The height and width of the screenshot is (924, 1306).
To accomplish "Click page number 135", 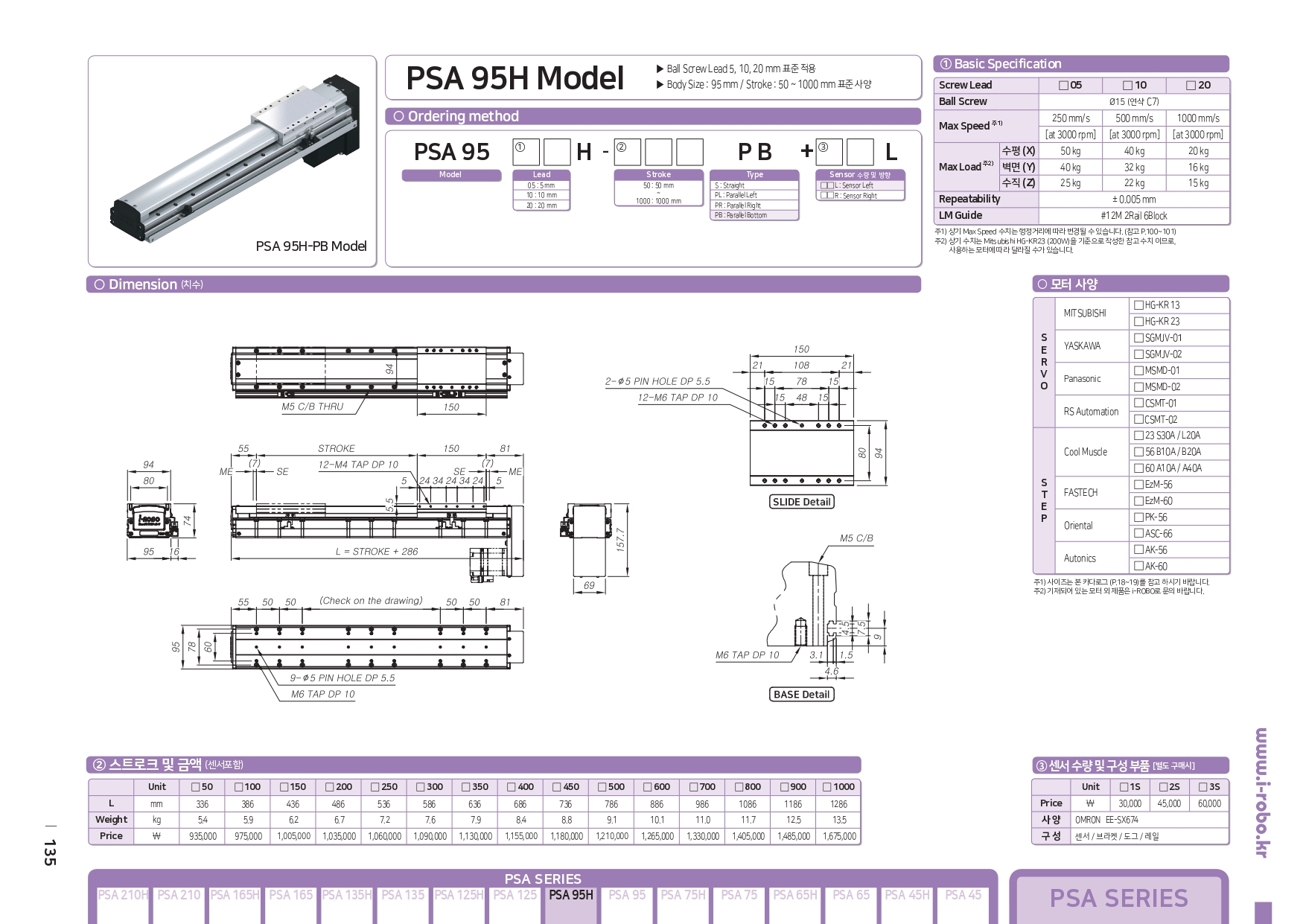I will pos(49,853).
